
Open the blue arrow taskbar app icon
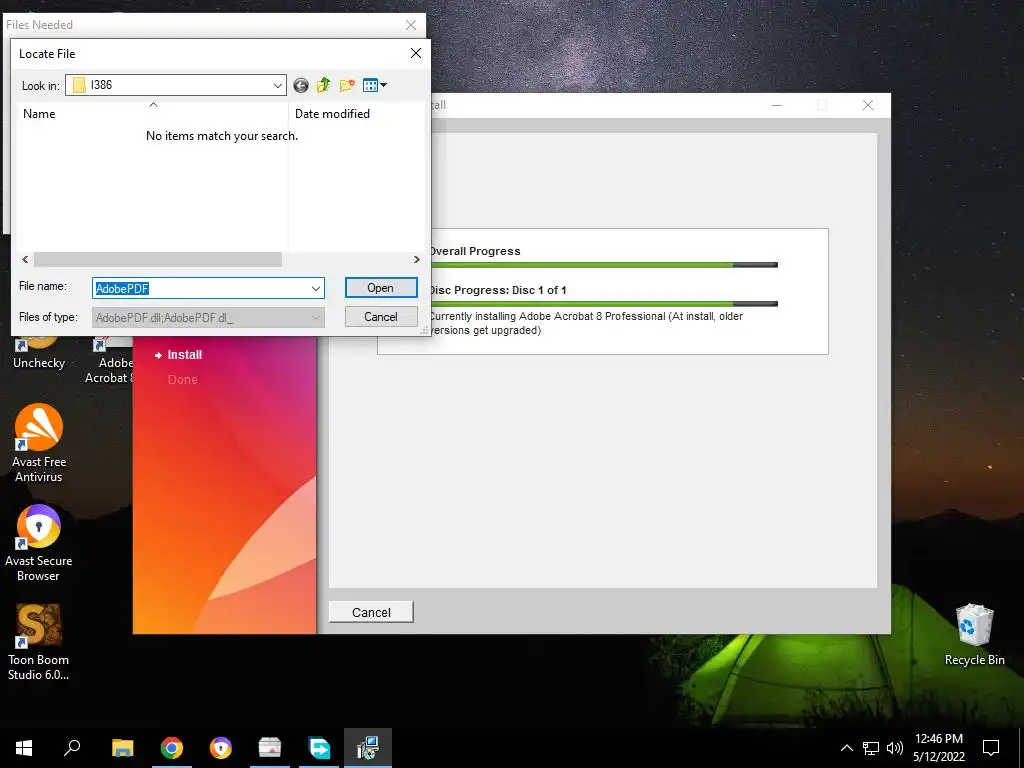coord(319,748)
